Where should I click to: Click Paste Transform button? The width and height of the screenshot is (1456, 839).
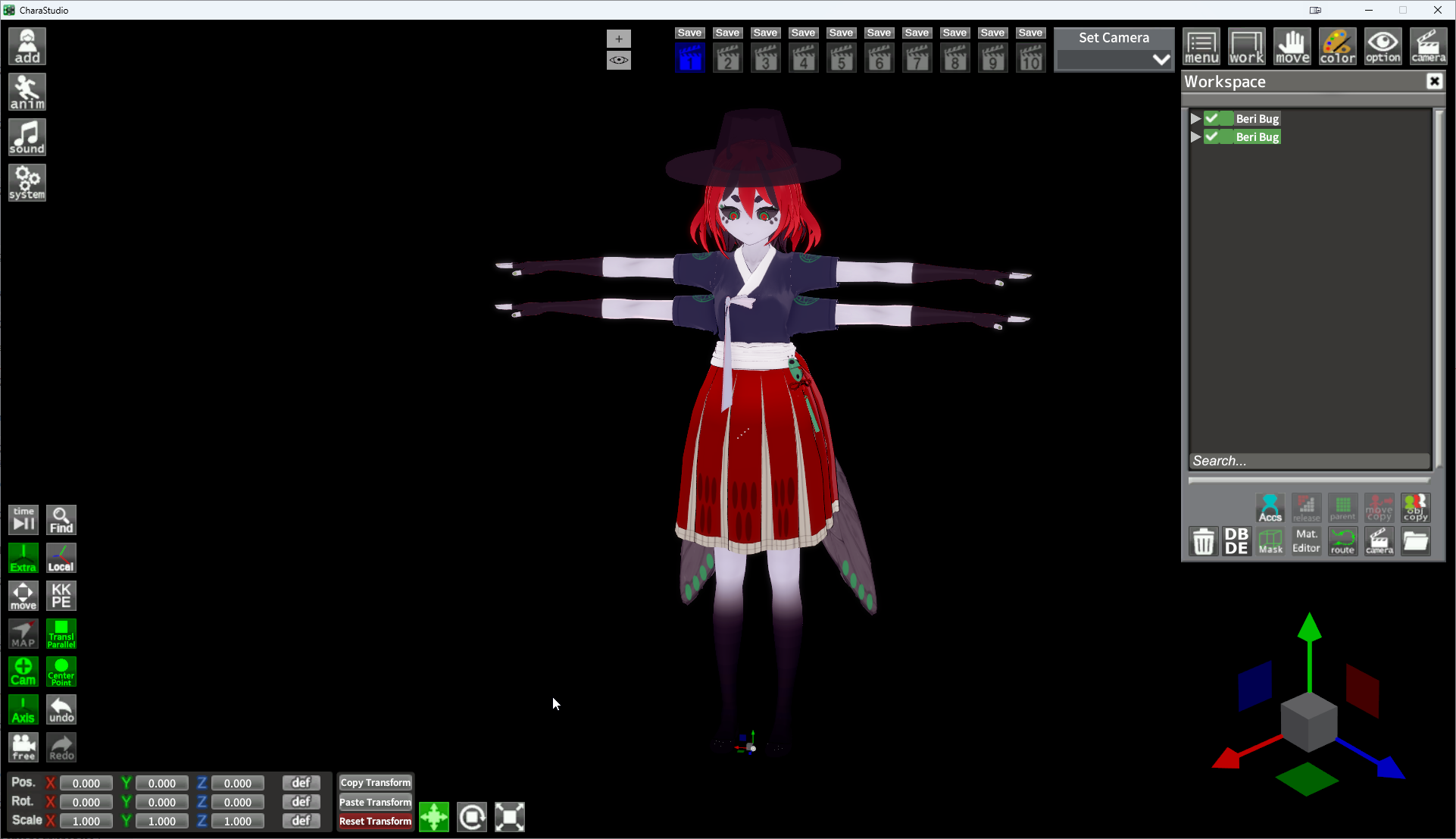[376, 802]
